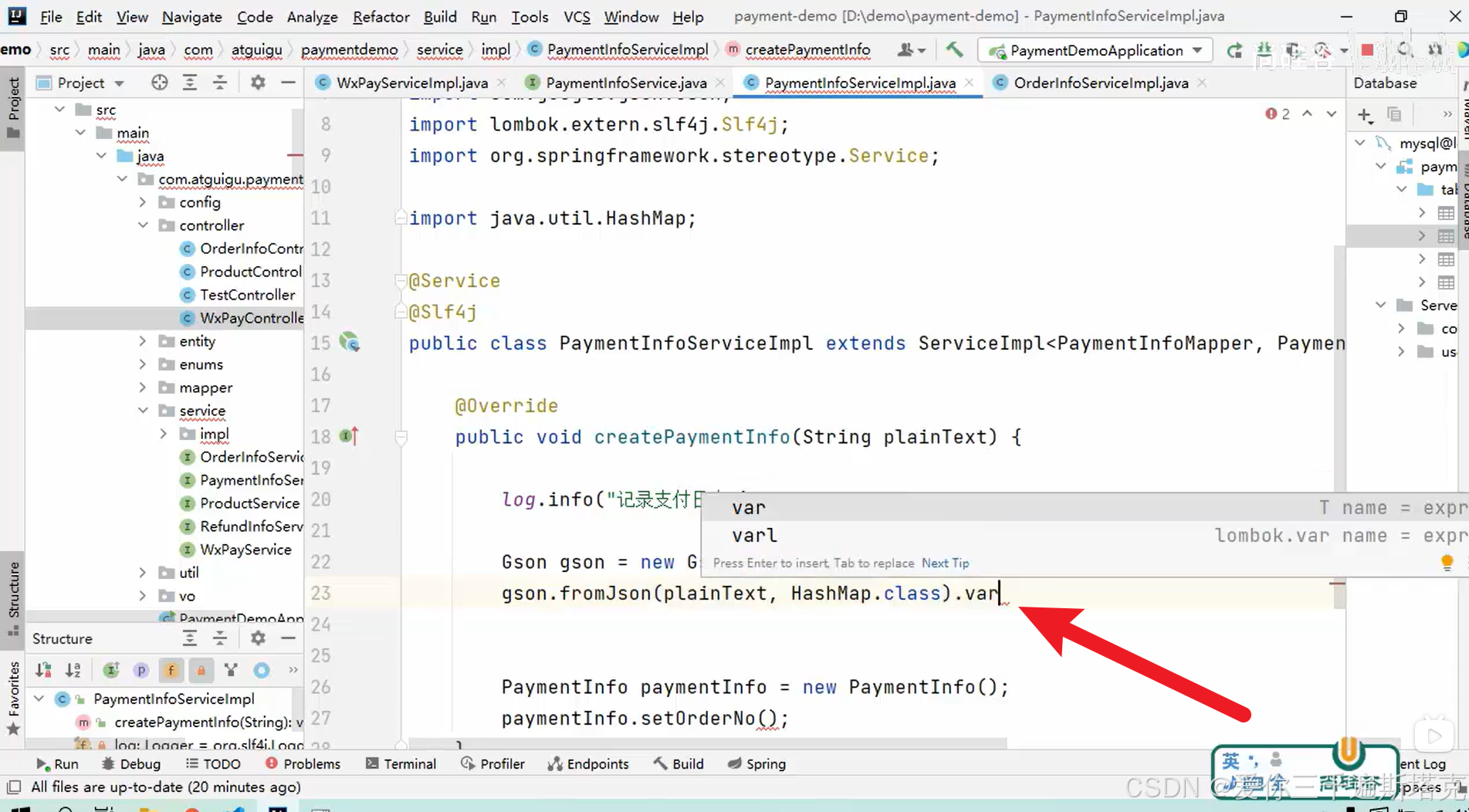Click the gutter implementation icon on line 15
This screenshot has width=1469, height=812.
pos(350,342)
